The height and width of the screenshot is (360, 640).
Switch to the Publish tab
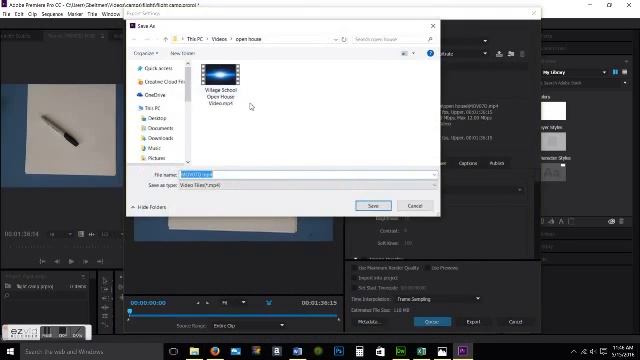point(497,163)
